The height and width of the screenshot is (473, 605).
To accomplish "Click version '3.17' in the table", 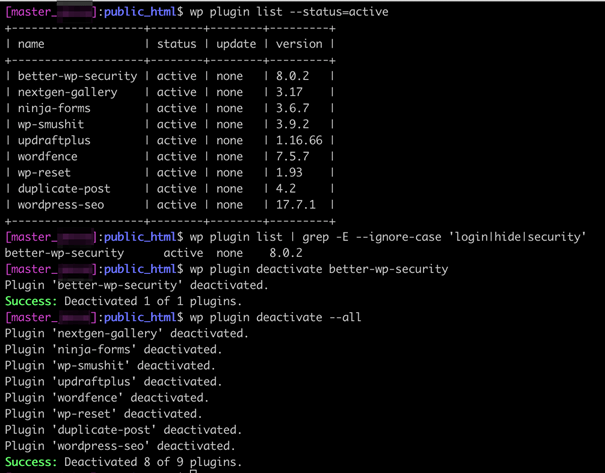I will [x=289, y=92].
